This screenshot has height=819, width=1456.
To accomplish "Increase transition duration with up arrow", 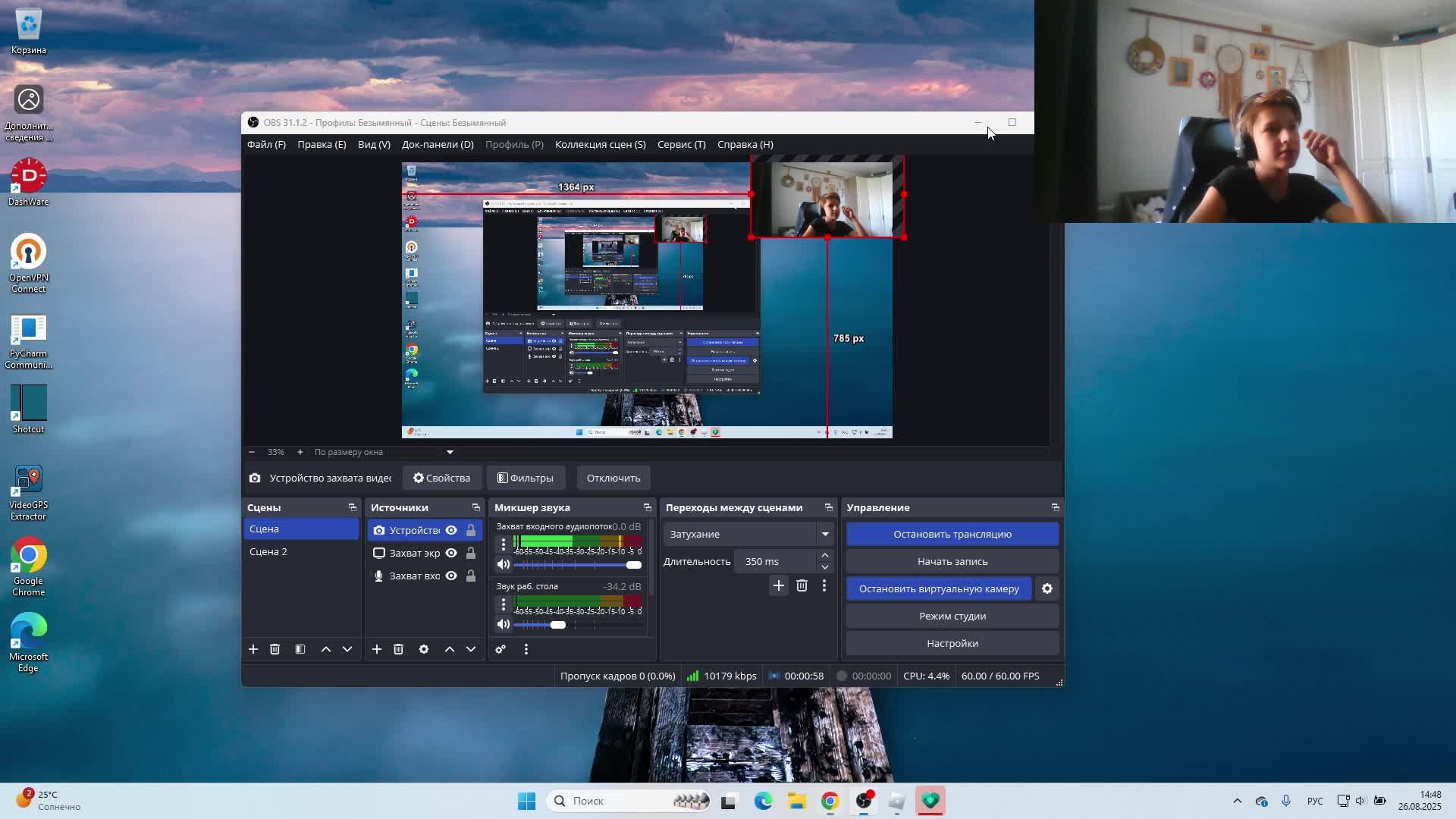I will click(825, 556).
